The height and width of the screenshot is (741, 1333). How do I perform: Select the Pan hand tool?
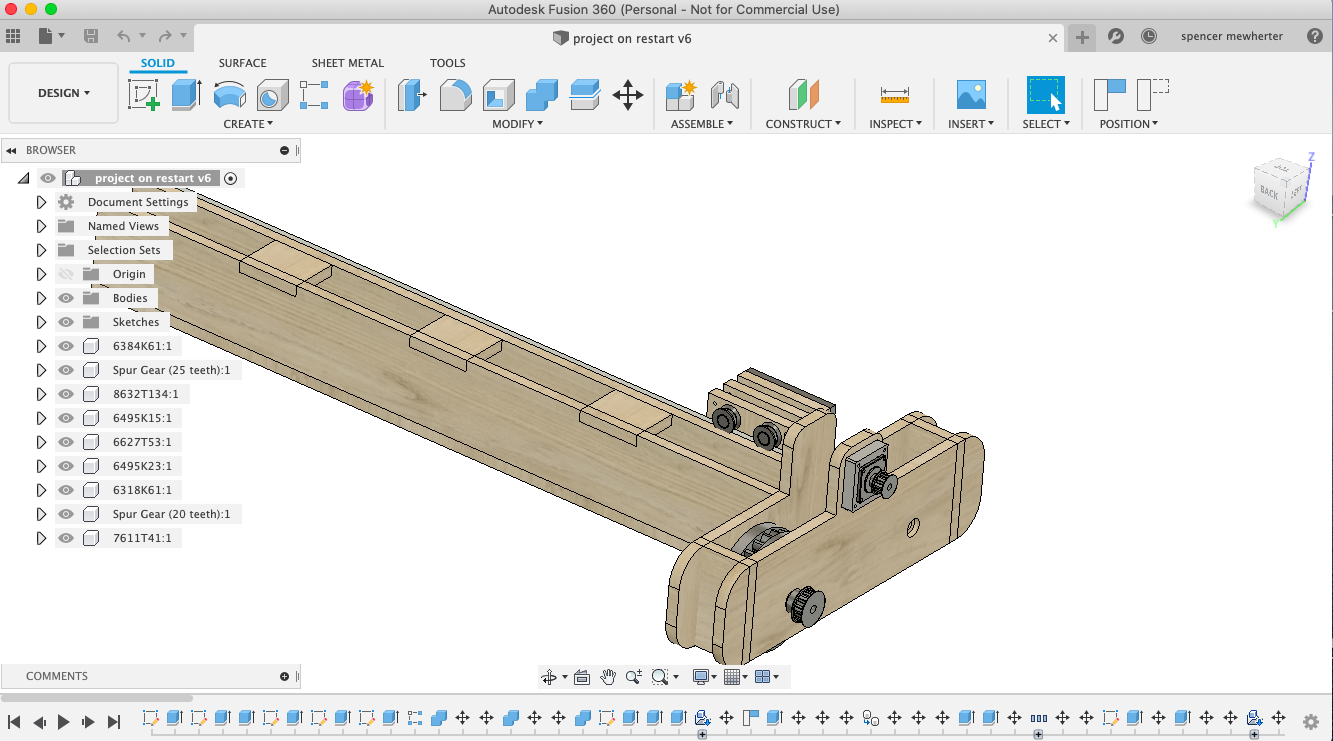click(608, 677)
